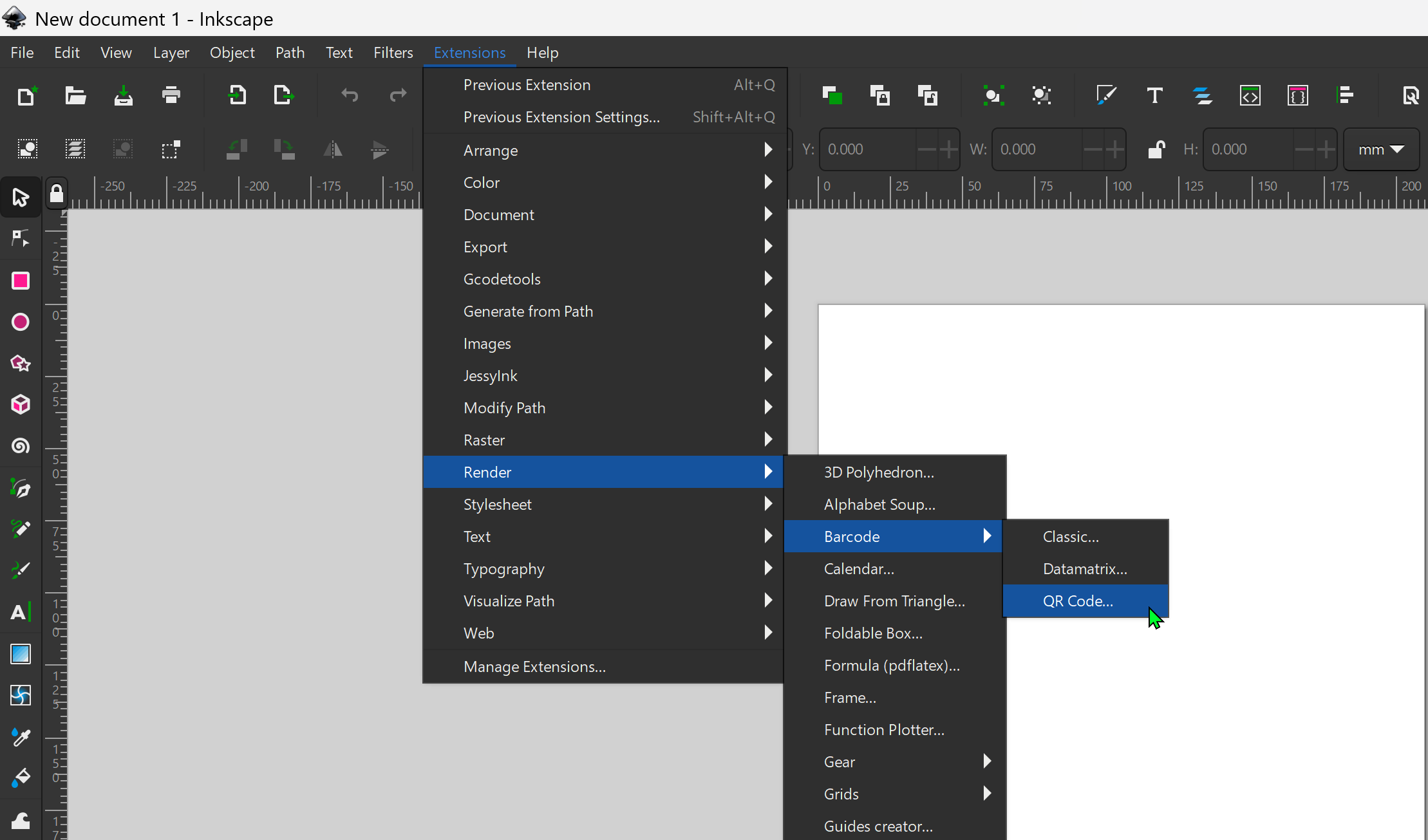Open the Help menu

point(543,53)
